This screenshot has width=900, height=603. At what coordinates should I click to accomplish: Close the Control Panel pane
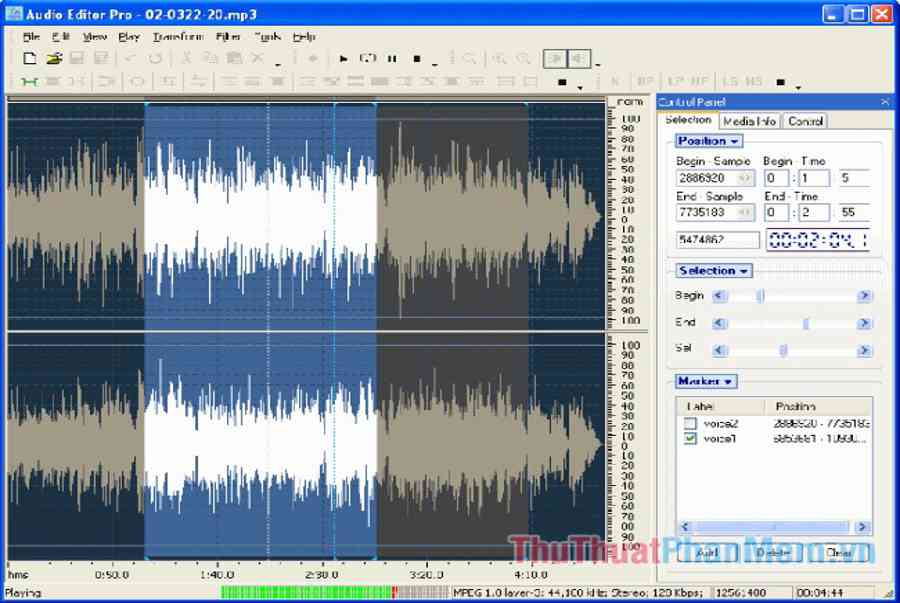[x=884, y=102]
